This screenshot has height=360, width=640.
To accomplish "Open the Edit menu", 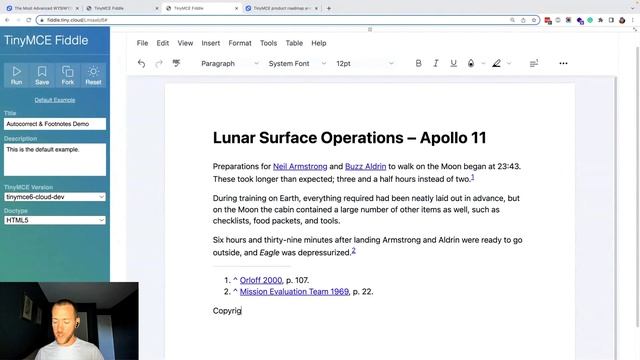I will [x=162, y=43].
